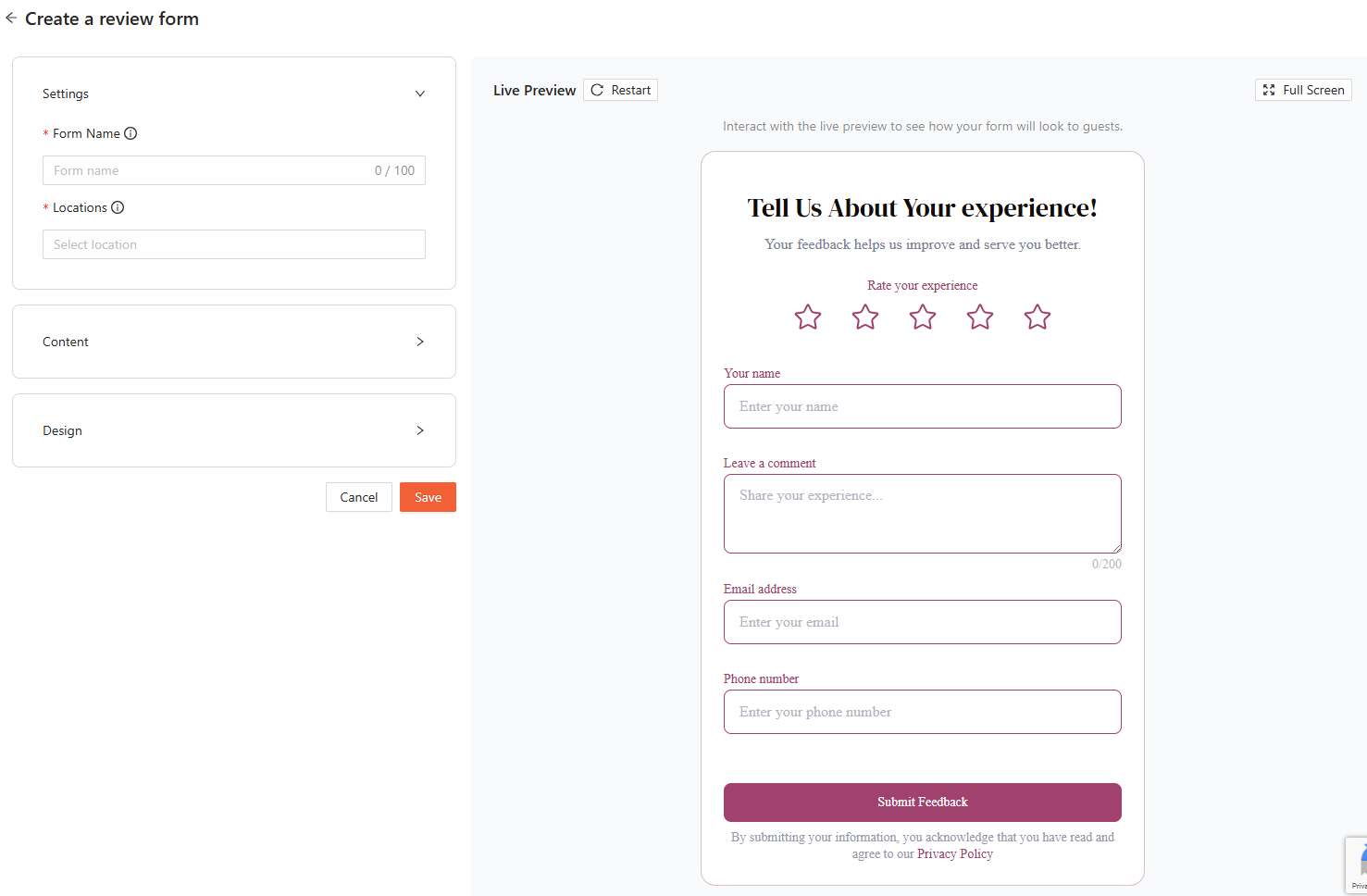
Task: Click the Submit Feedback button
Action: (x=922, y=803)
